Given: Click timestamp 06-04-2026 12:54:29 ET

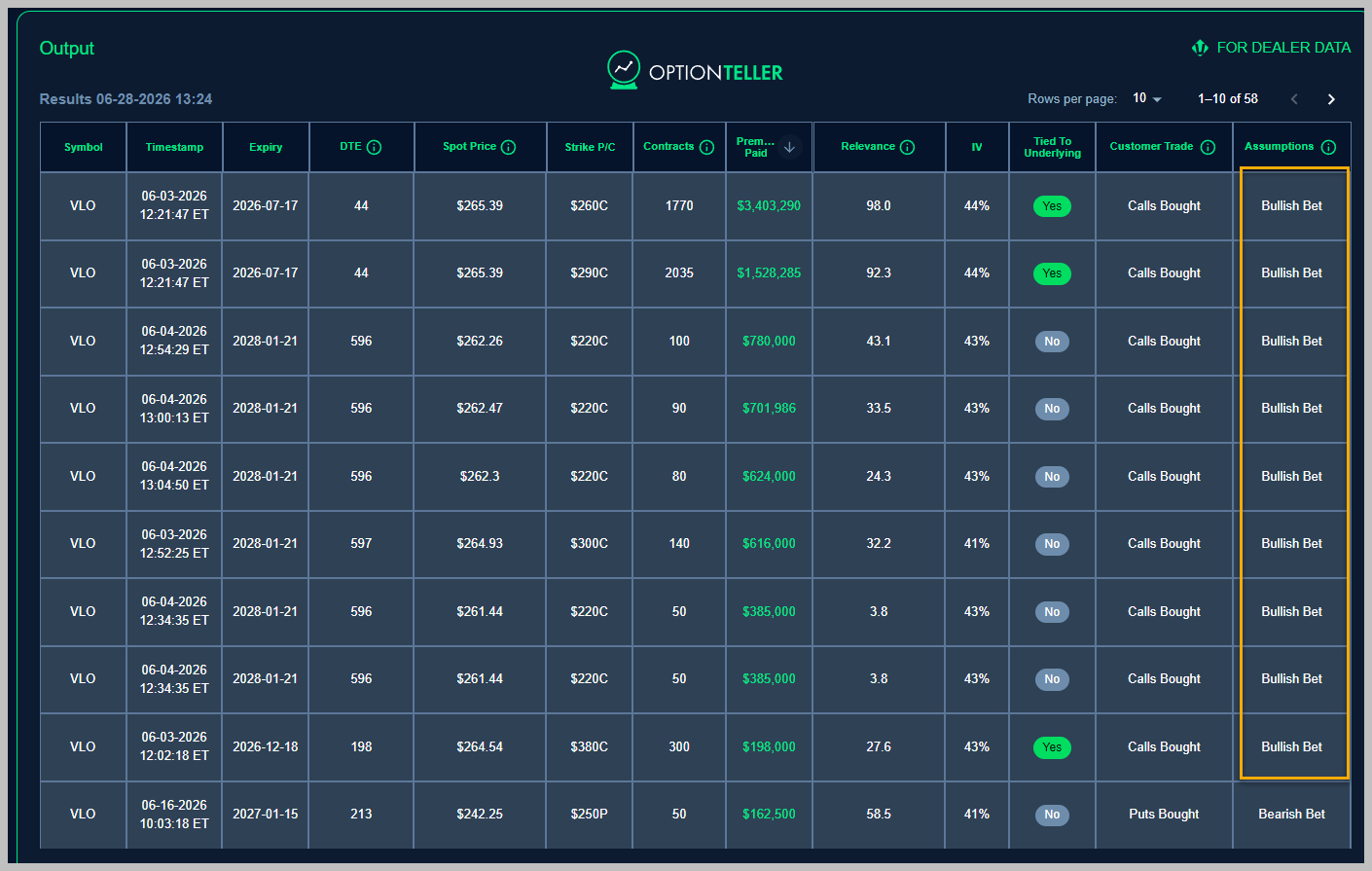Looking at the screenshot, I should 174,341.
